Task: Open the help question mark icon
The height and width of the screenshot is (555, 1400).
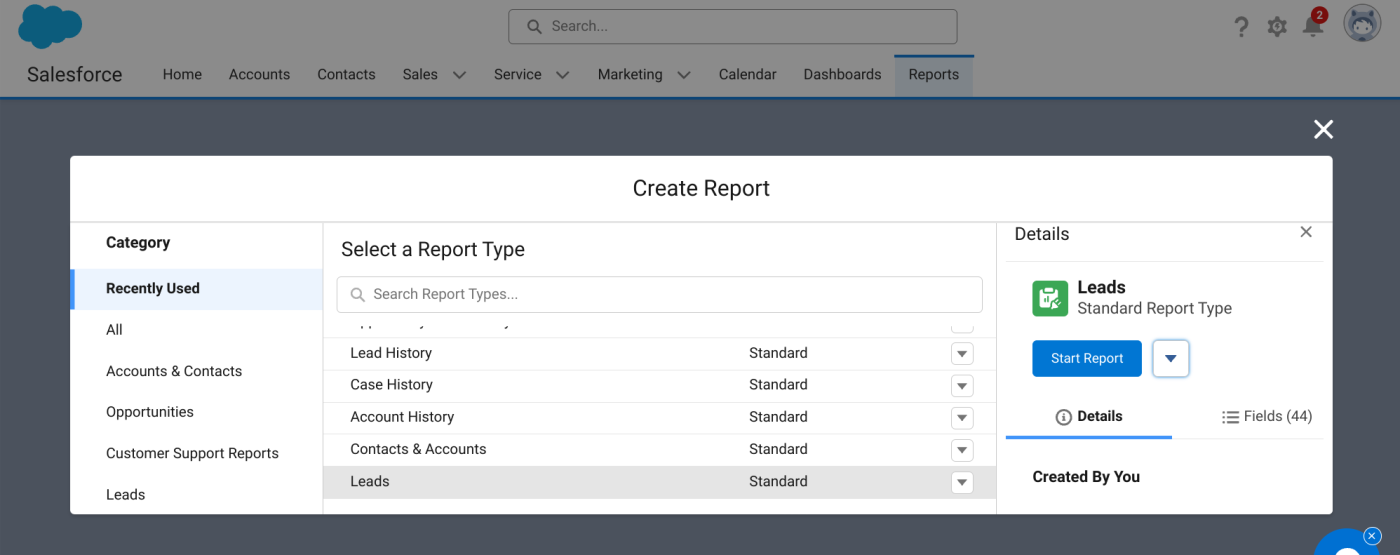Action: [1241, 27]
